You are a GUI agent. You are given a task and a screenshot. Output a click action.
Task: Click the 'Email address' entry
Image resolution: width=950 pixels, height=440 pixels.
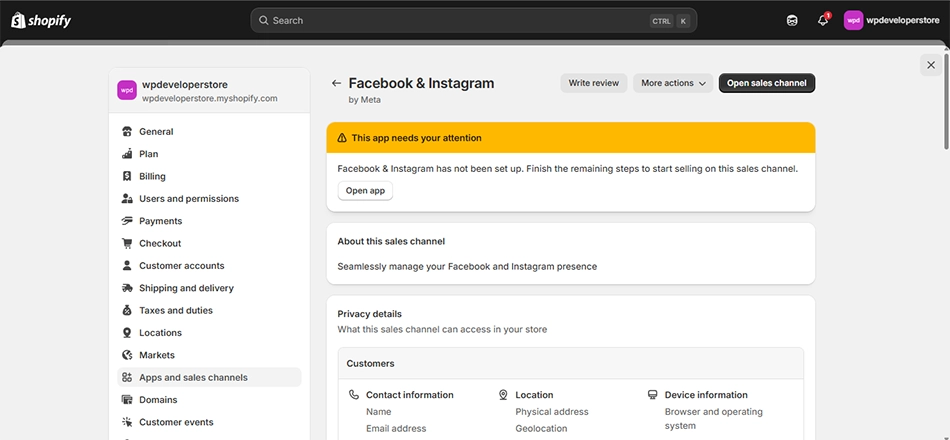(x=396, y=428)
